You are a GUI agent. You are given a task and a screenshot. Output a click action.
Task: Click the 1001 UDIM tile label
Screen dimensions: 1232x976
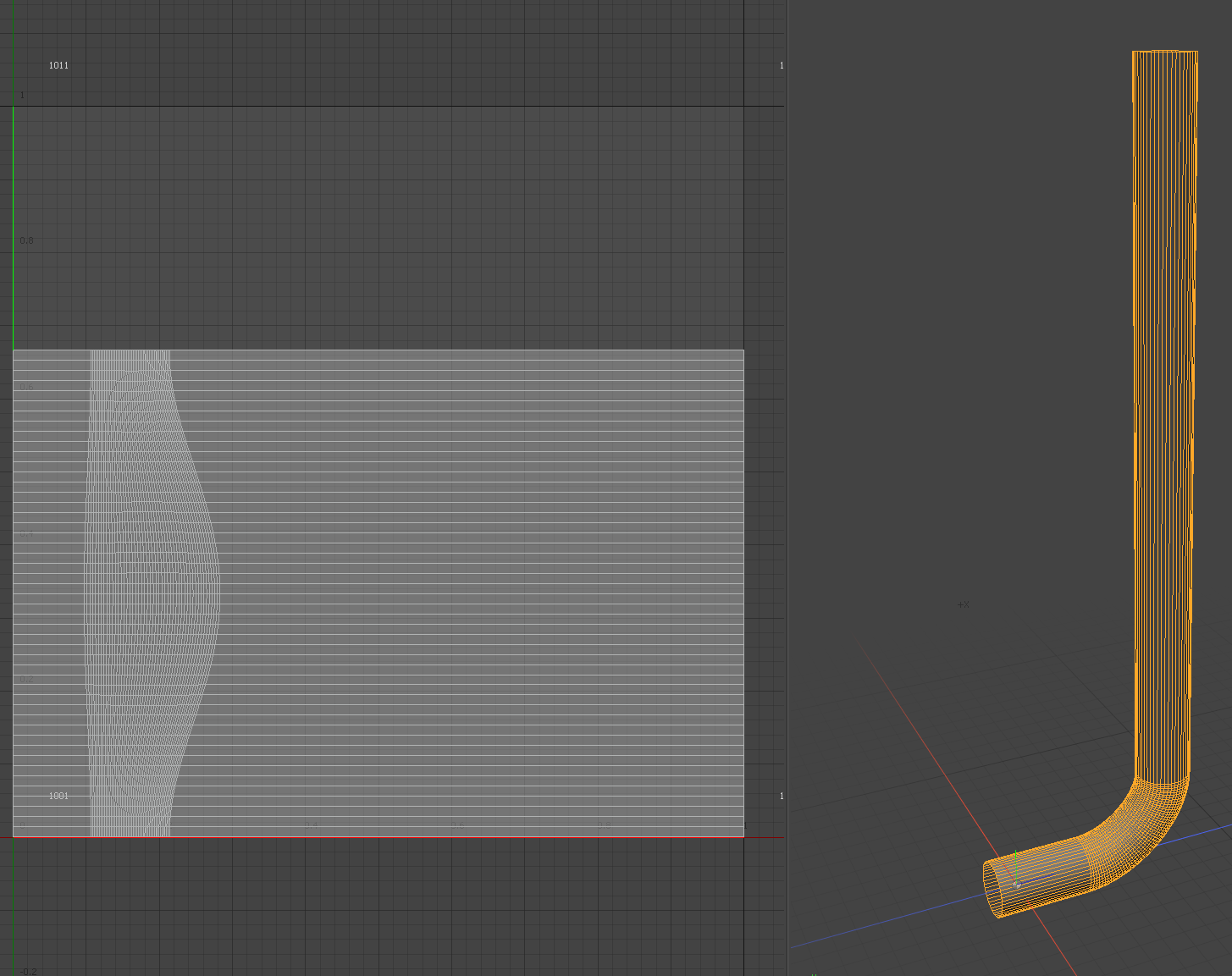point(58,796)
